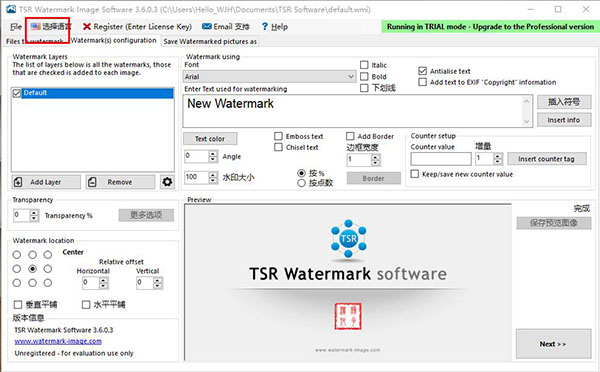Click the TSR Watermark software preview image
The image size is (600, 372).
coord(347,282)
